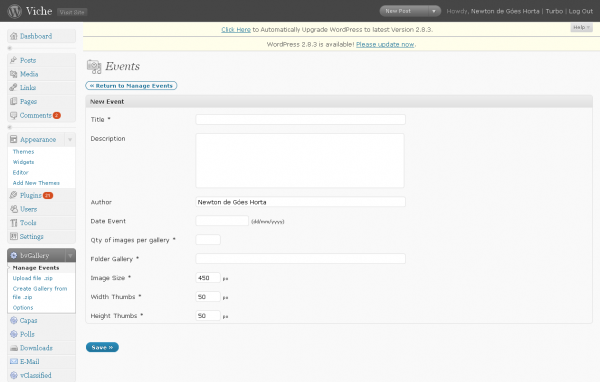
Task: Click the Appearance icon in sidebar
Action: tap(14, 139)
